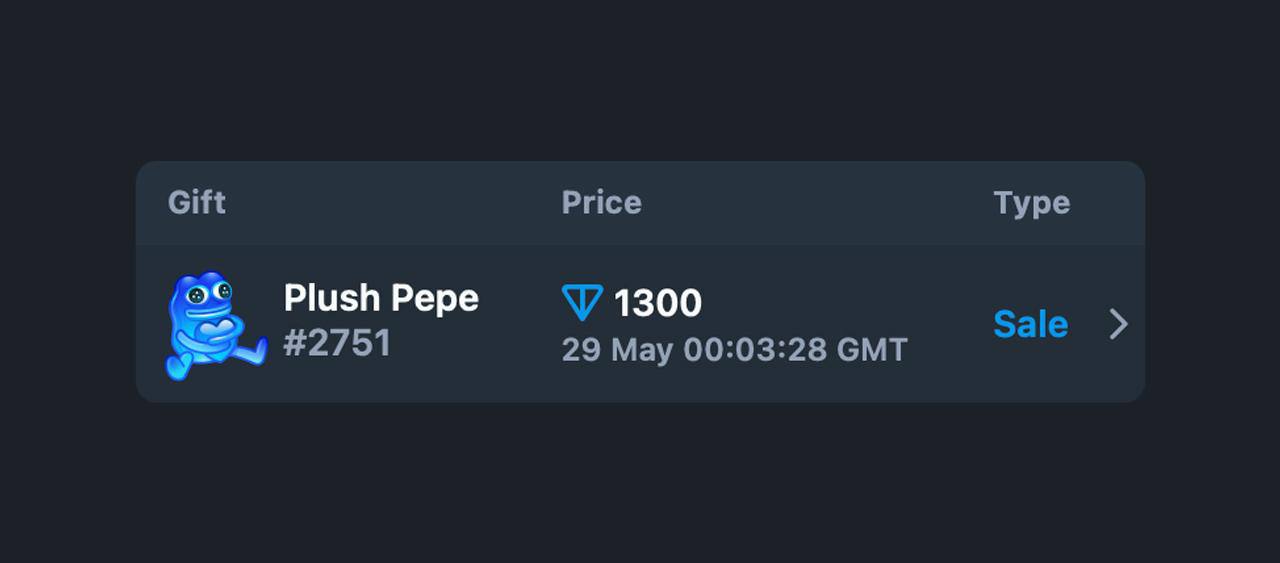Select the Price column header
Image resolution: width=1280 pixels, height=563 pixels.
pos(601,203)
